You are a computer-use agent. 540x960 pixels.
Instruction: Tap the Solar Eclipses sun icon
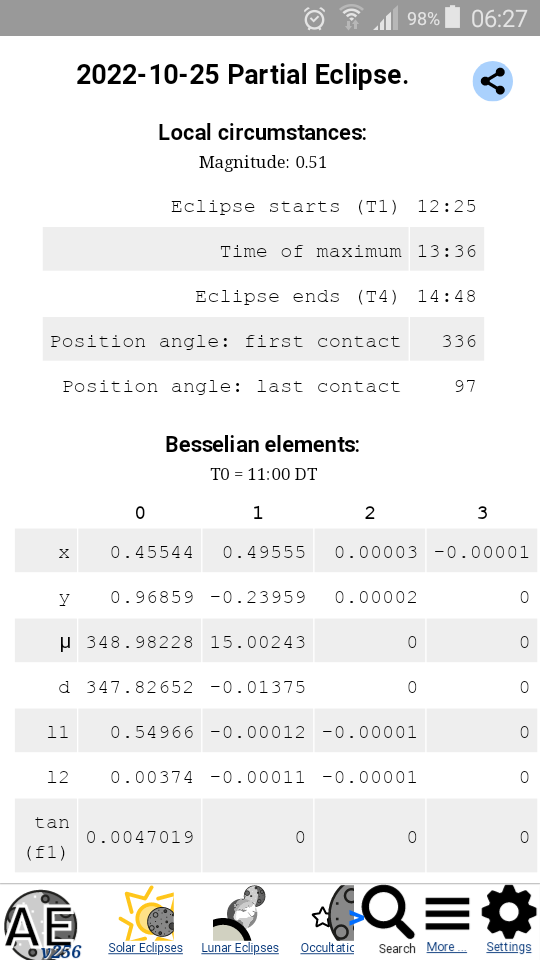[146, 912]
